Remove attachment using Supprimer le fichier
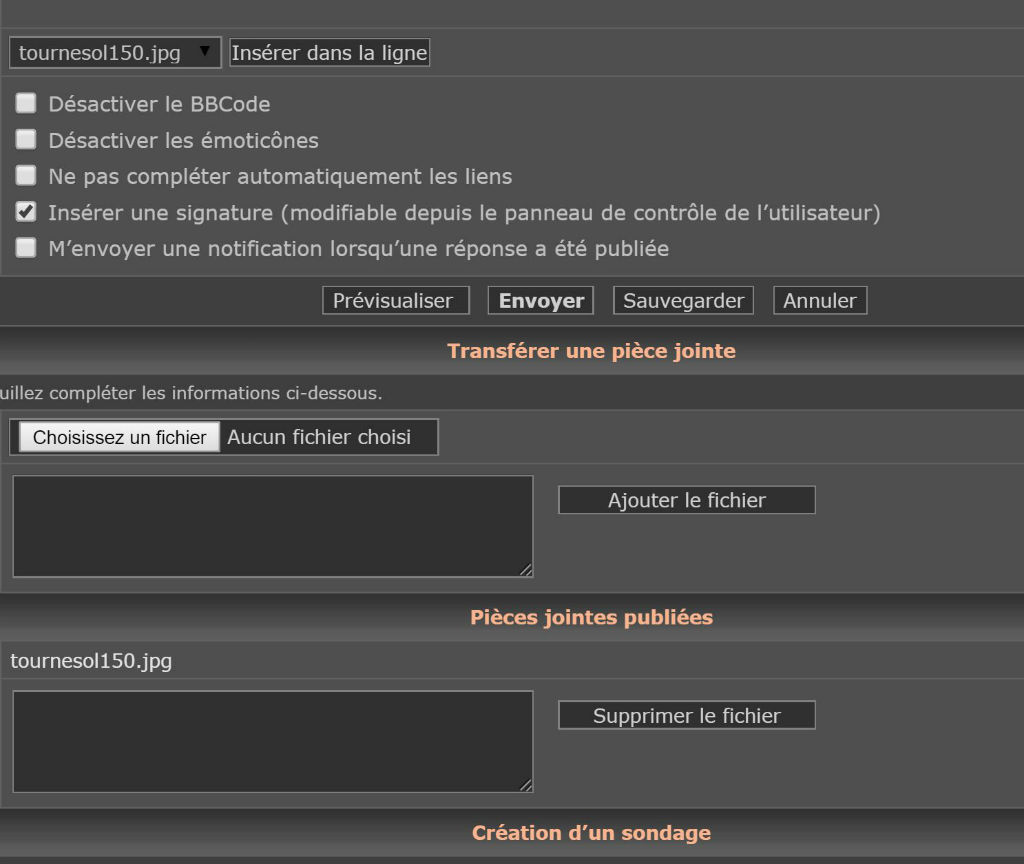 tap(686, 716)
